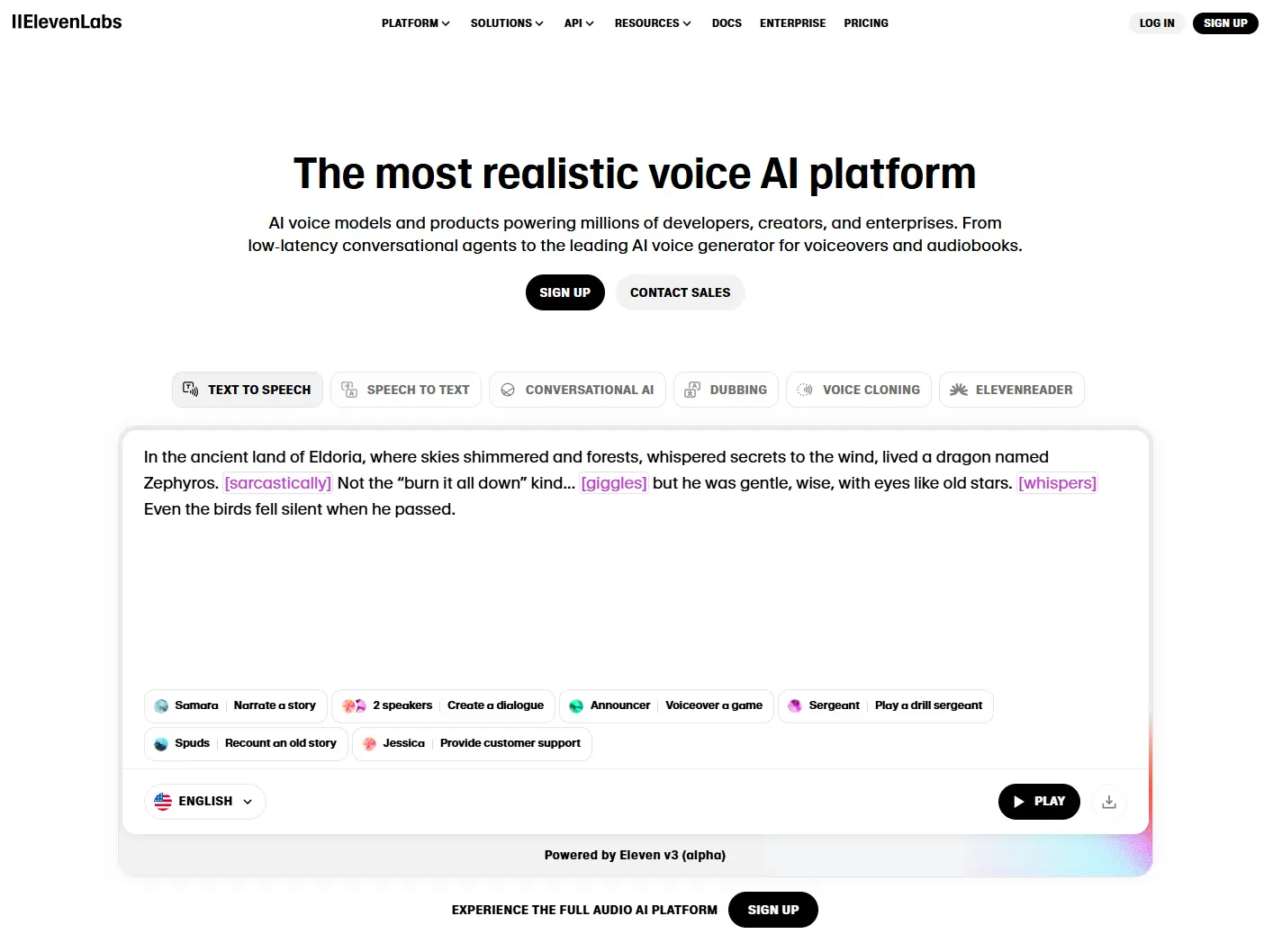Click the Jessica voice avatar icon
Screen dimensions: 1273x952
pos(369,744)
